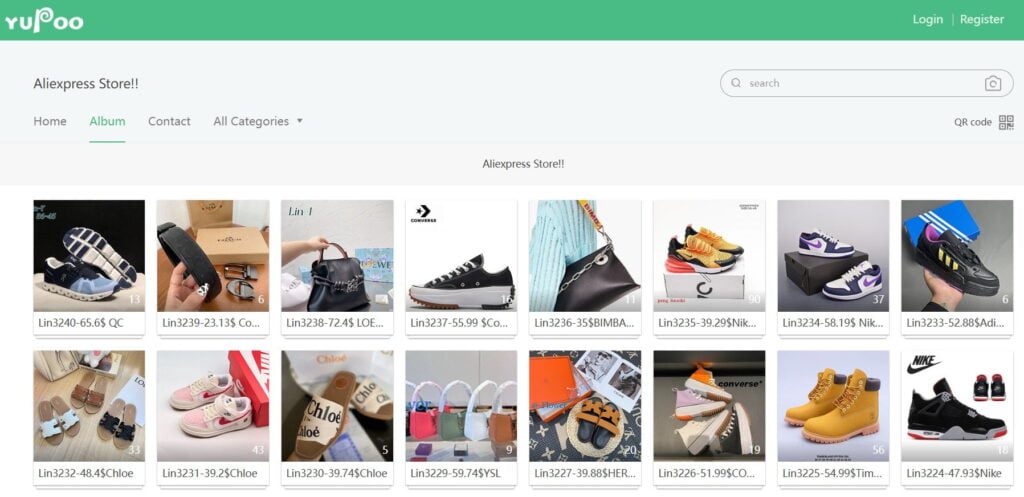The height and width of the screenshot is (497, 1024).
Task: Open Lin3239 belt album thumbnail
Action: click(x=213, y=255)
